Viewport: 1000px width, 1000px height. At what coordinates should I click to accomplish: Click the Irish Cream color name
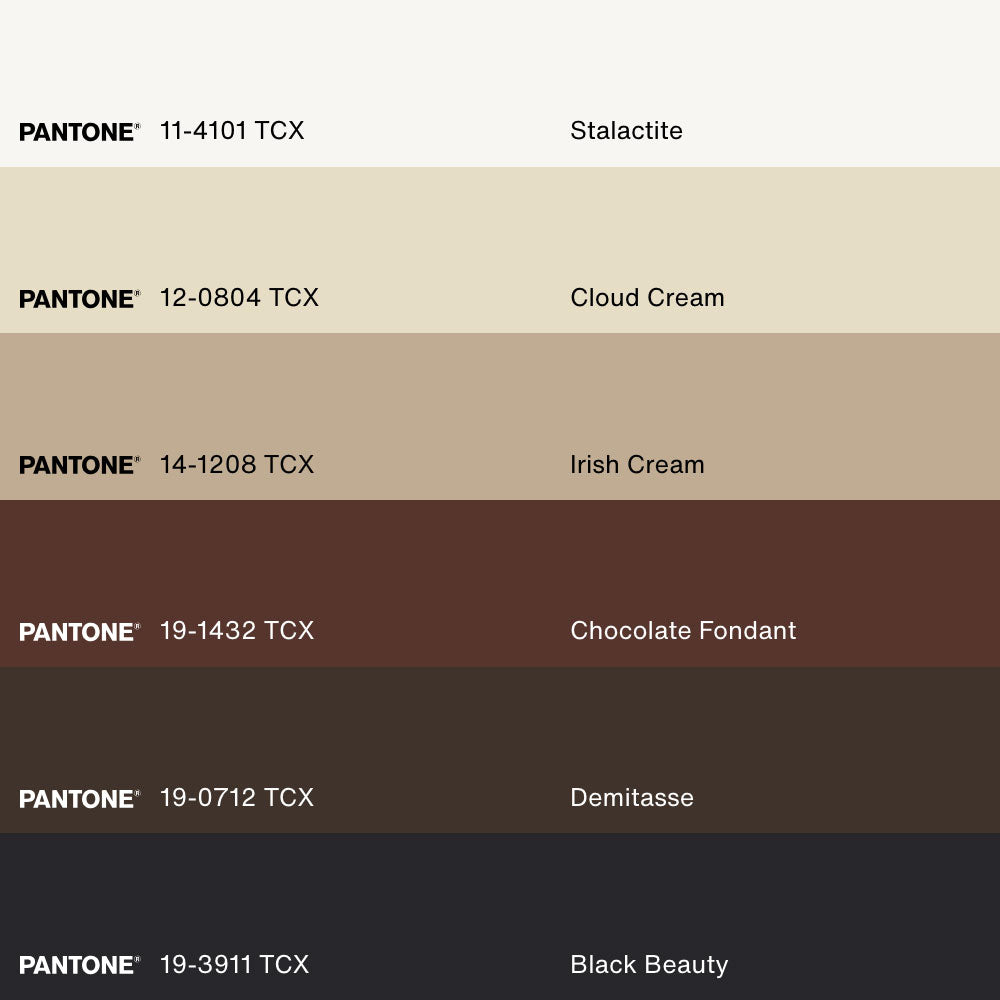click(x=637, y=464)
